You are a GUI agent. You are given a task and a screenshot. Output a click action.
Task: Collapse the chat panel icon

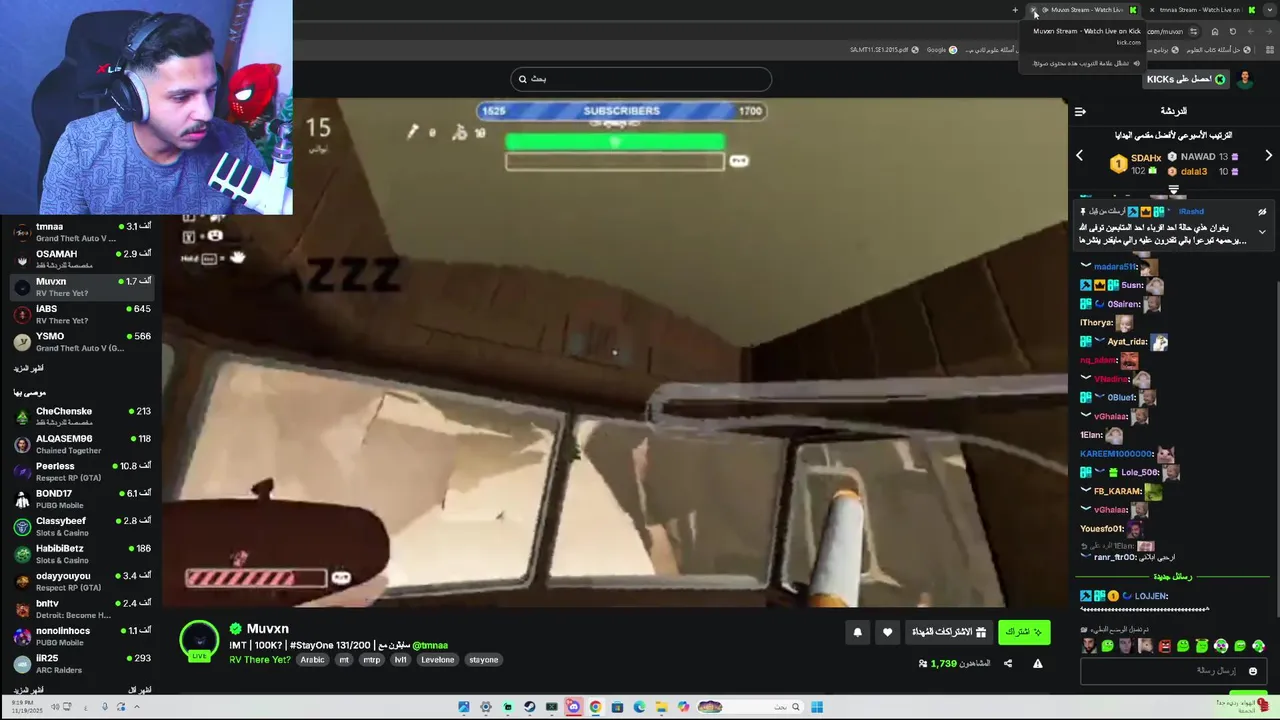[1080, 111]
